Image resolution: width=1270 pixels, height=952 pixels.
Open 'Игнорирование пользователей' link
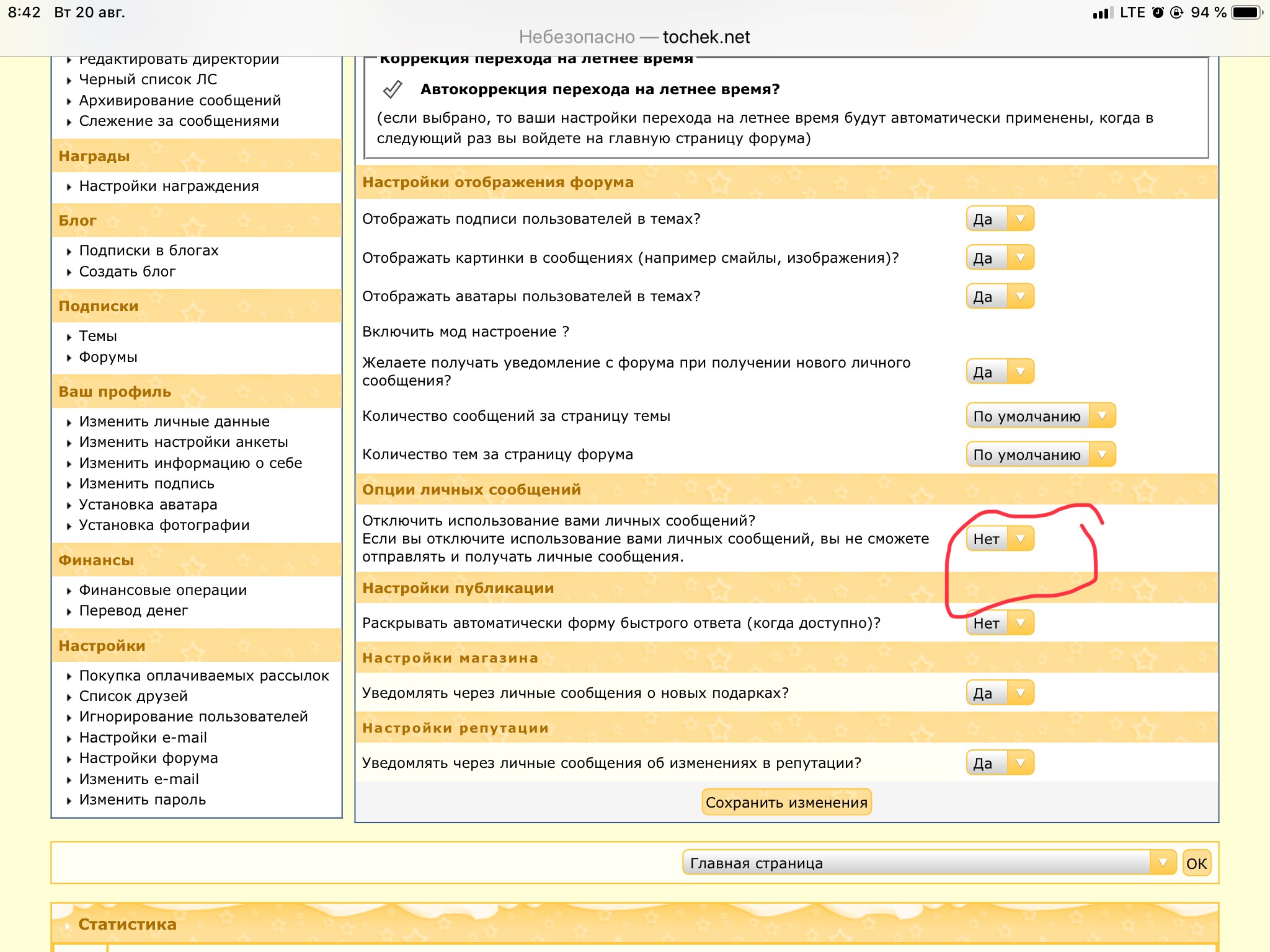pyautogui.click(x=193, y=716)
